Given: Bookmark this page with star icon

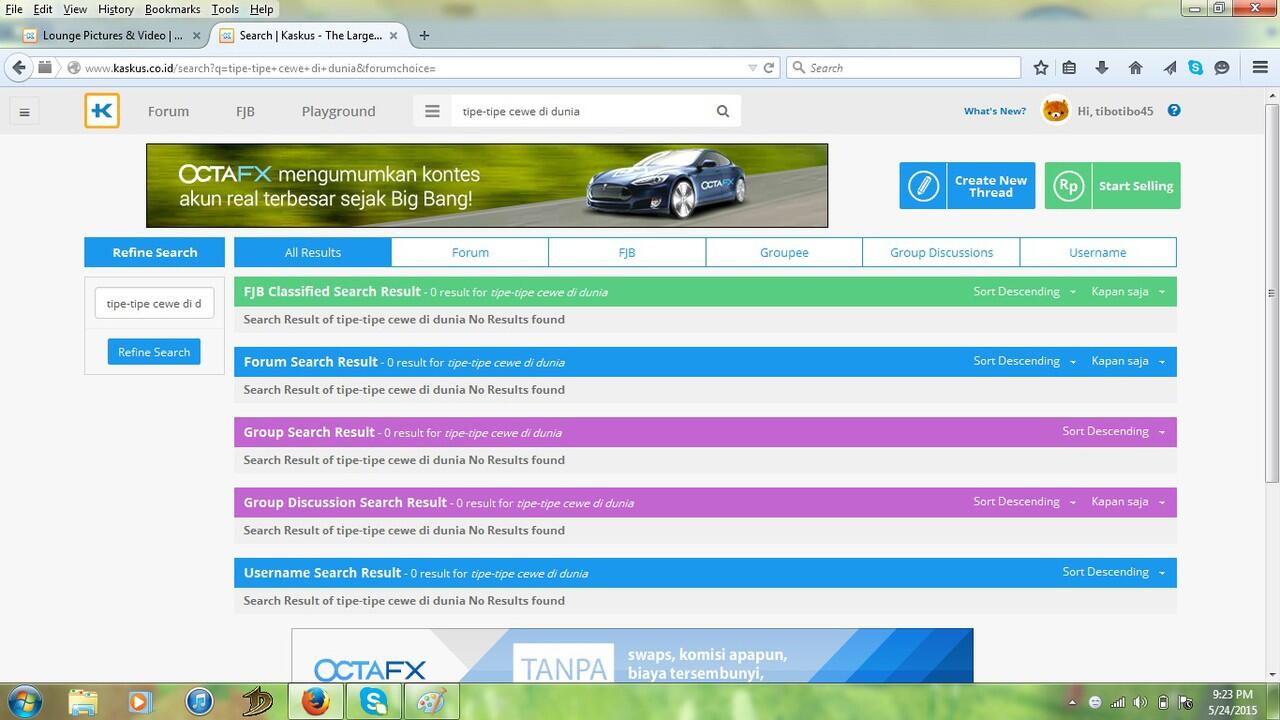Looking at the screenshot, I should (1041, 68).
